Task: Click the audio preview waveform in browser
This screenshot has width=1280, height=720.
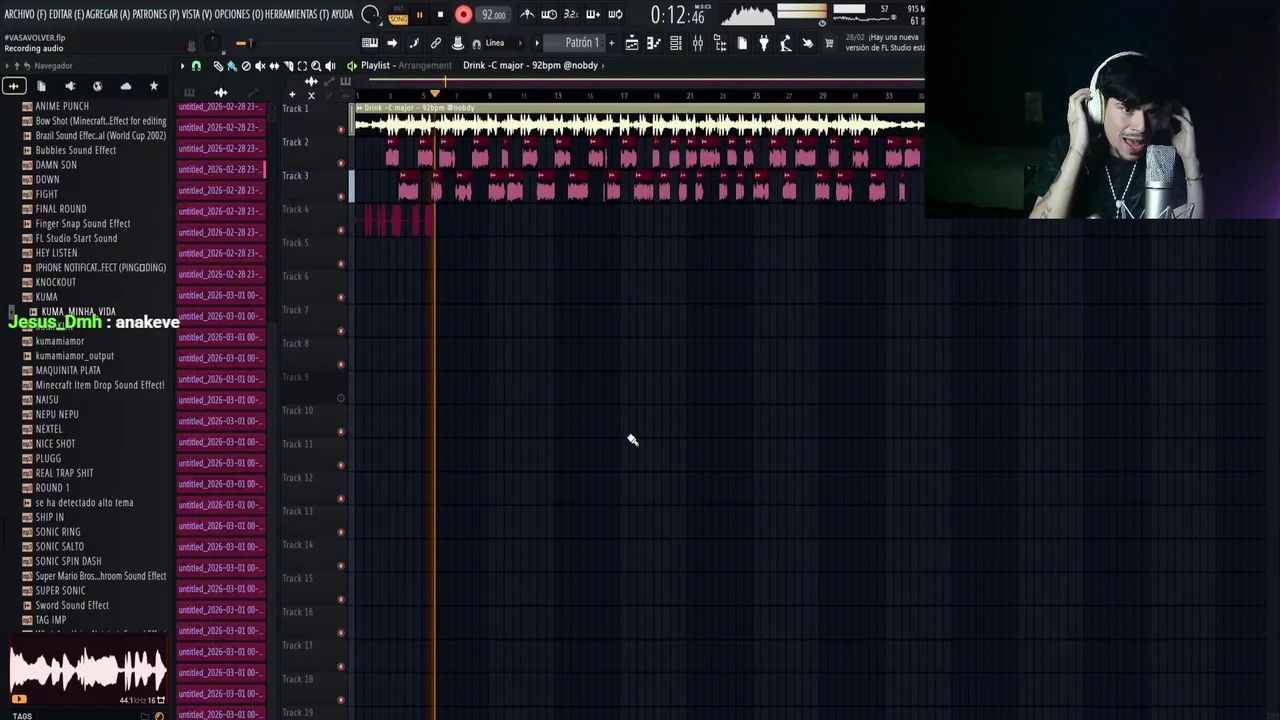Action: point(88,669)
